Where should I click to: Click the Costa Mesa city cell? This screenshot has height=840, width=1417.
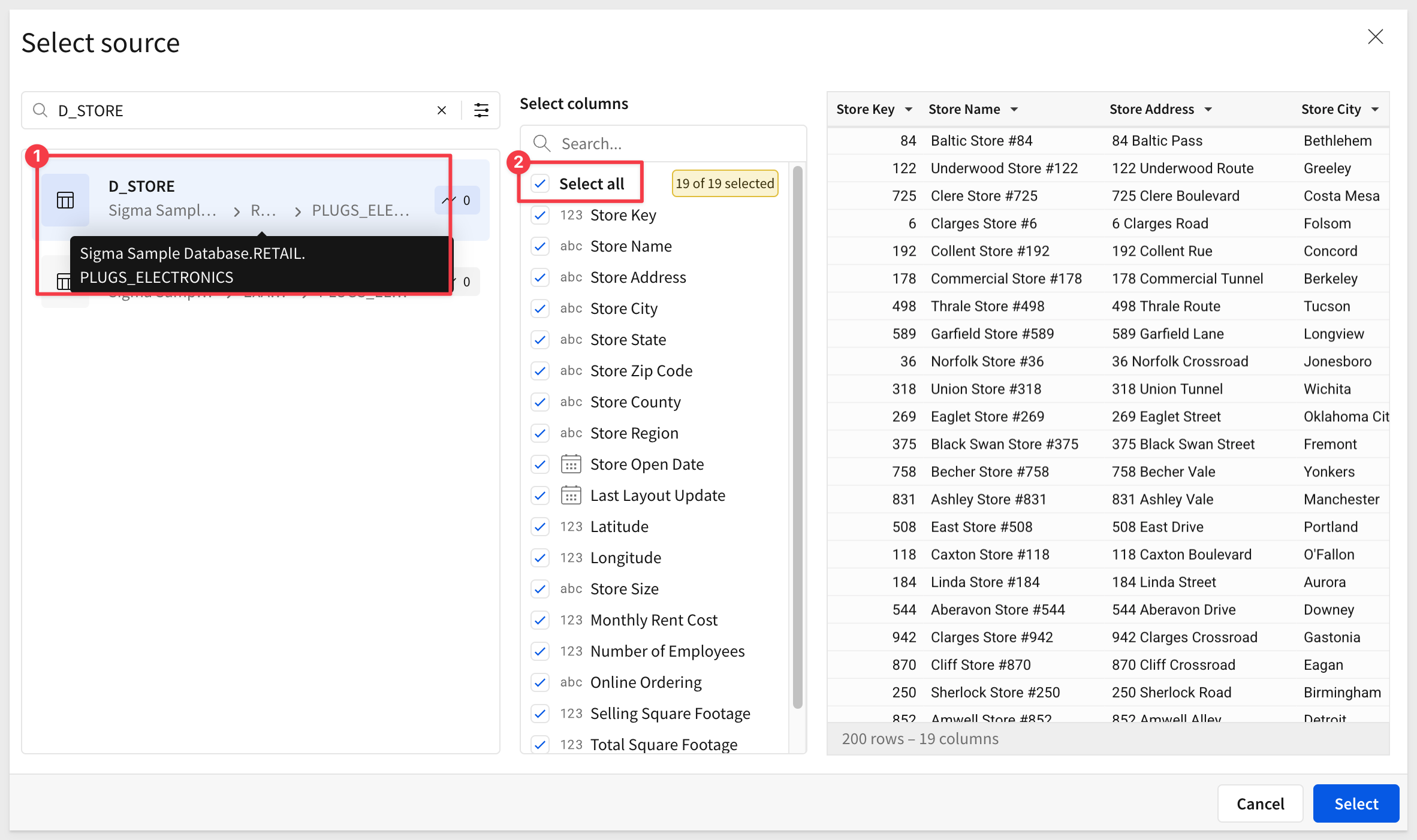click(1341, 196)
